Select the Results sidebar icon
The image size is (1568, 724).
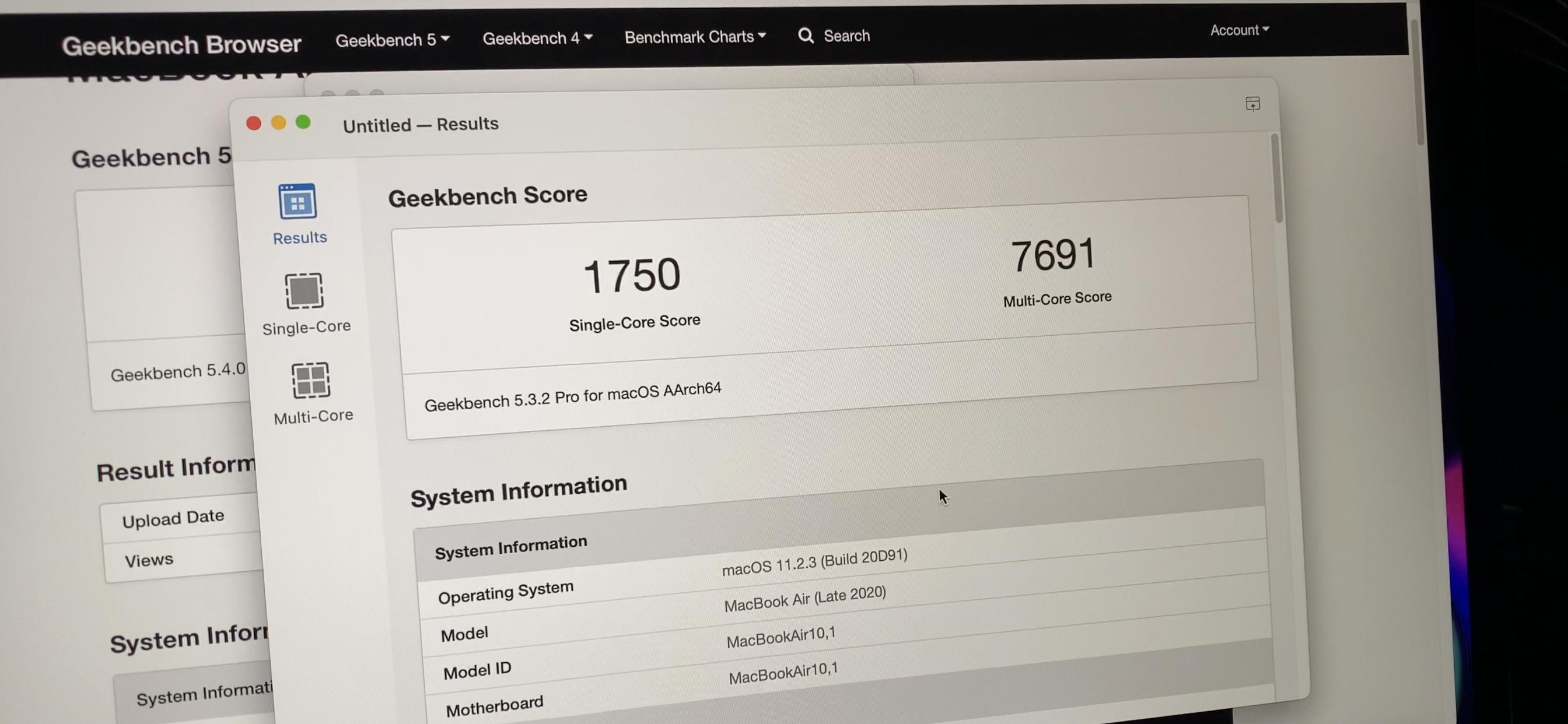click(297, 202)
